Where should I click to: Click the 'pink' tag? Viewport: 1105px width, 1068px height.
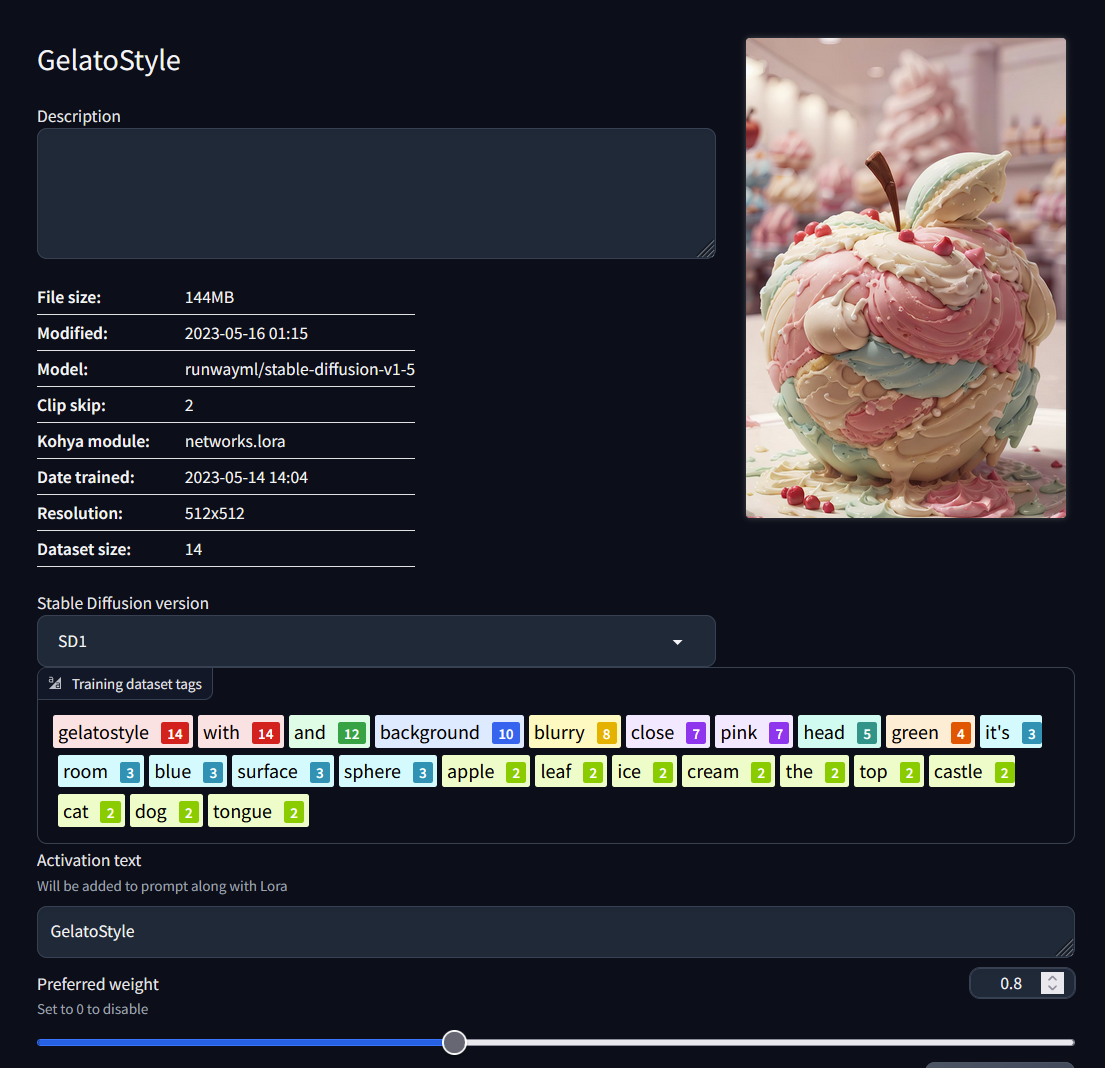(753, 731)
